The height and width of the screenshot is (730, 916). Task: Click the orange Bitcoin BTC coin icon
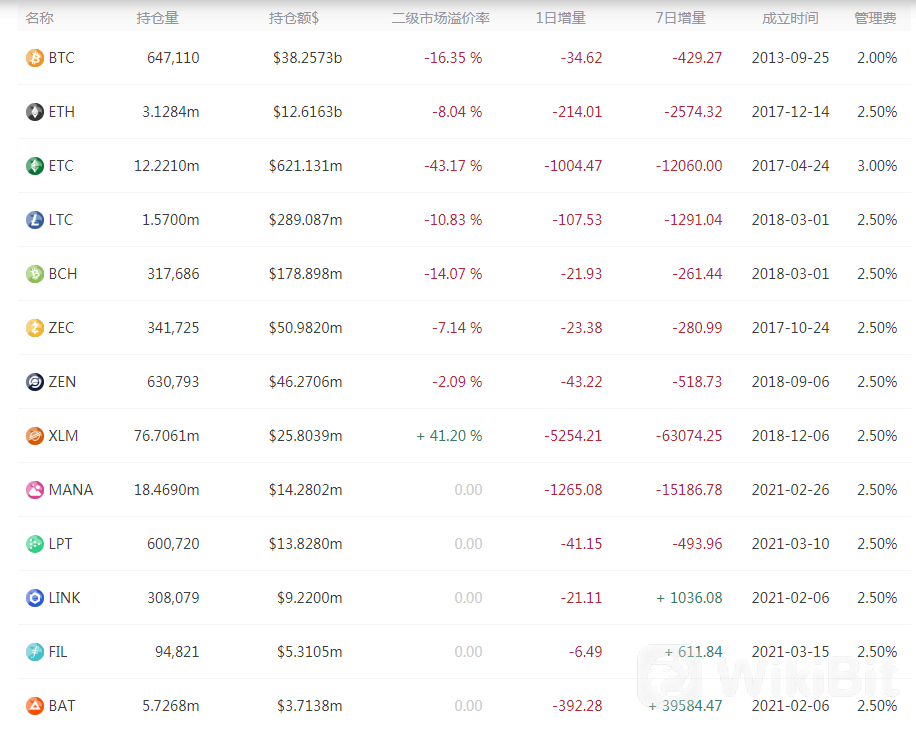[35, 58]
